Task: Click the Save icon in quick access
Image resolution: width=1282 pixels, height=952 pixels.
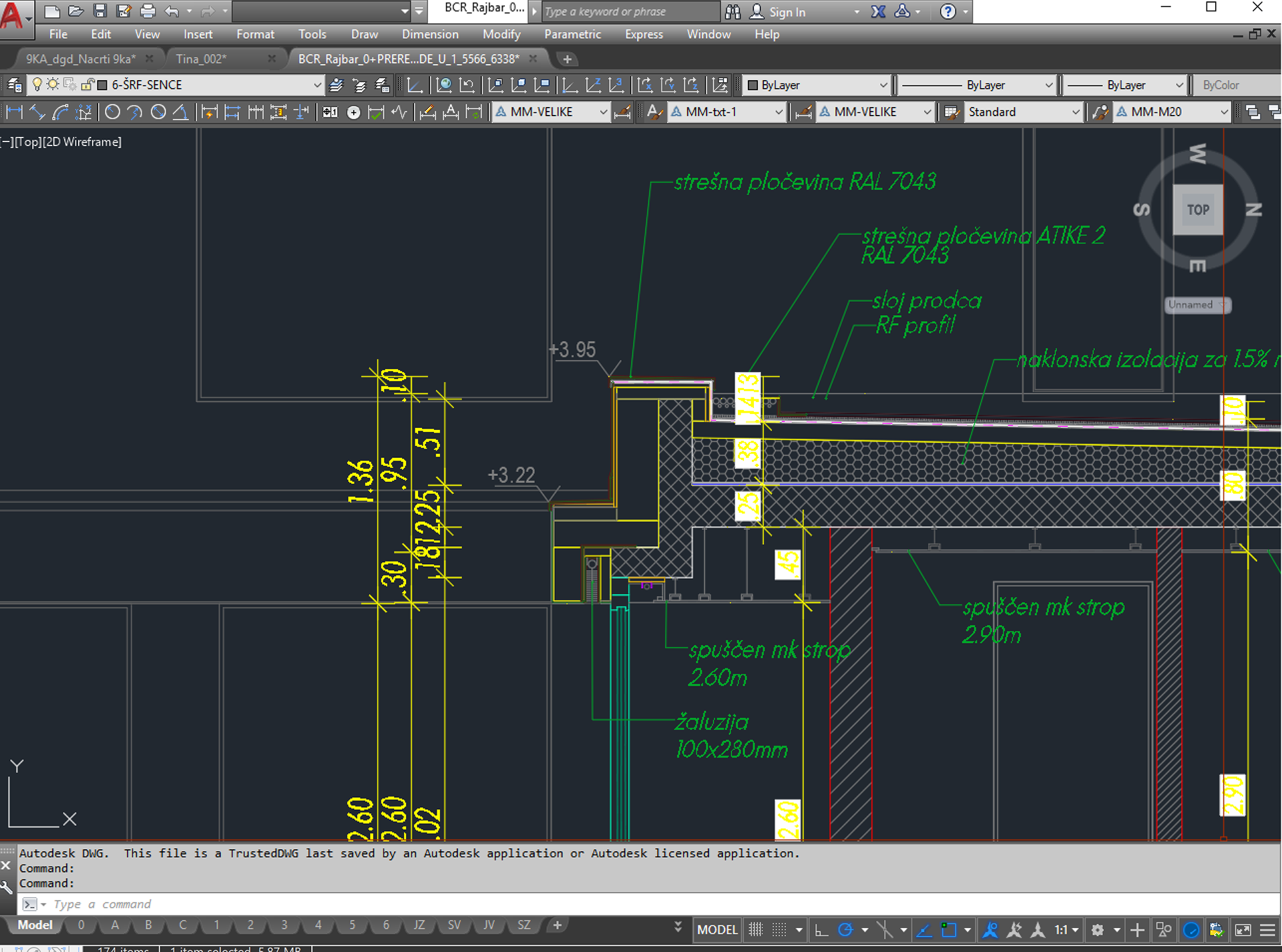Action: pos(99,11)
